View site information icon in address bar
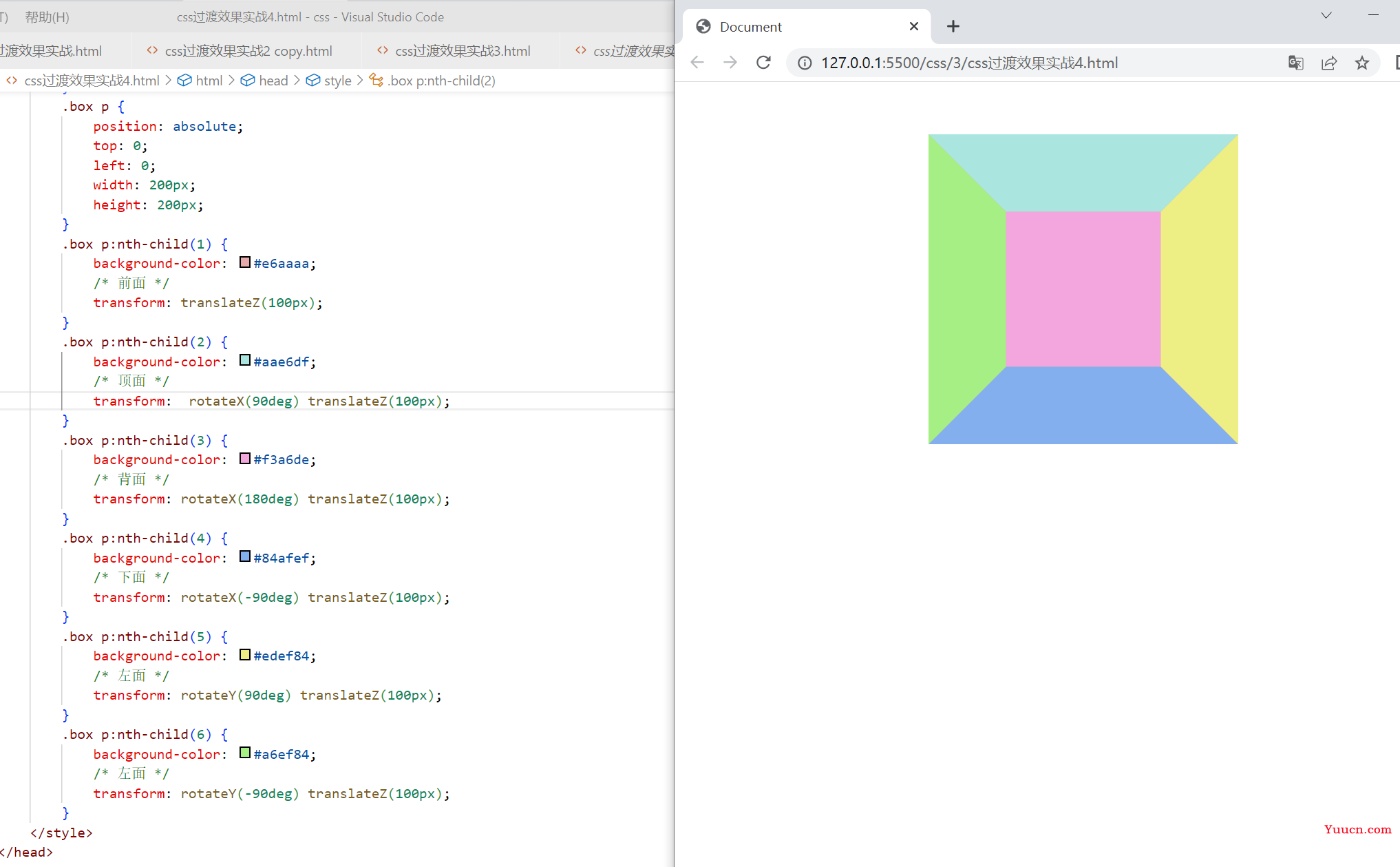 [804, 63]
